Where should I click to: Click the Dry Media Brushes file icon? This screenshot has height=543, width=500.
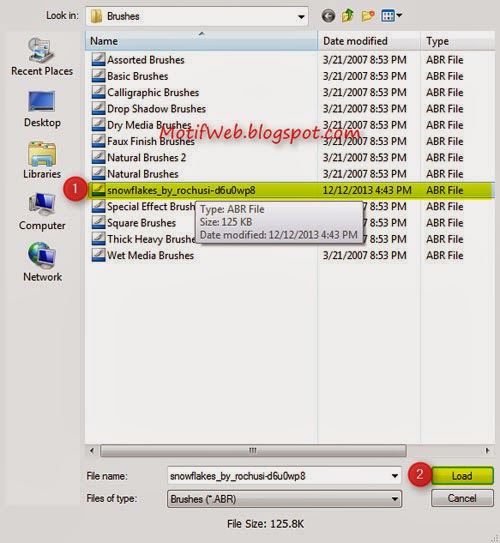(x=98, y=124)
